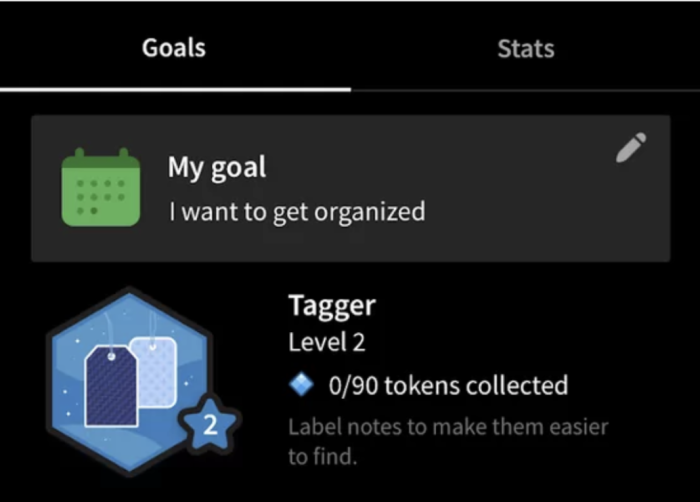The height and width of the screenshot is (502, 700).
Task: Click the Goals tab underline indicator
Action: [x=175, y=90]
